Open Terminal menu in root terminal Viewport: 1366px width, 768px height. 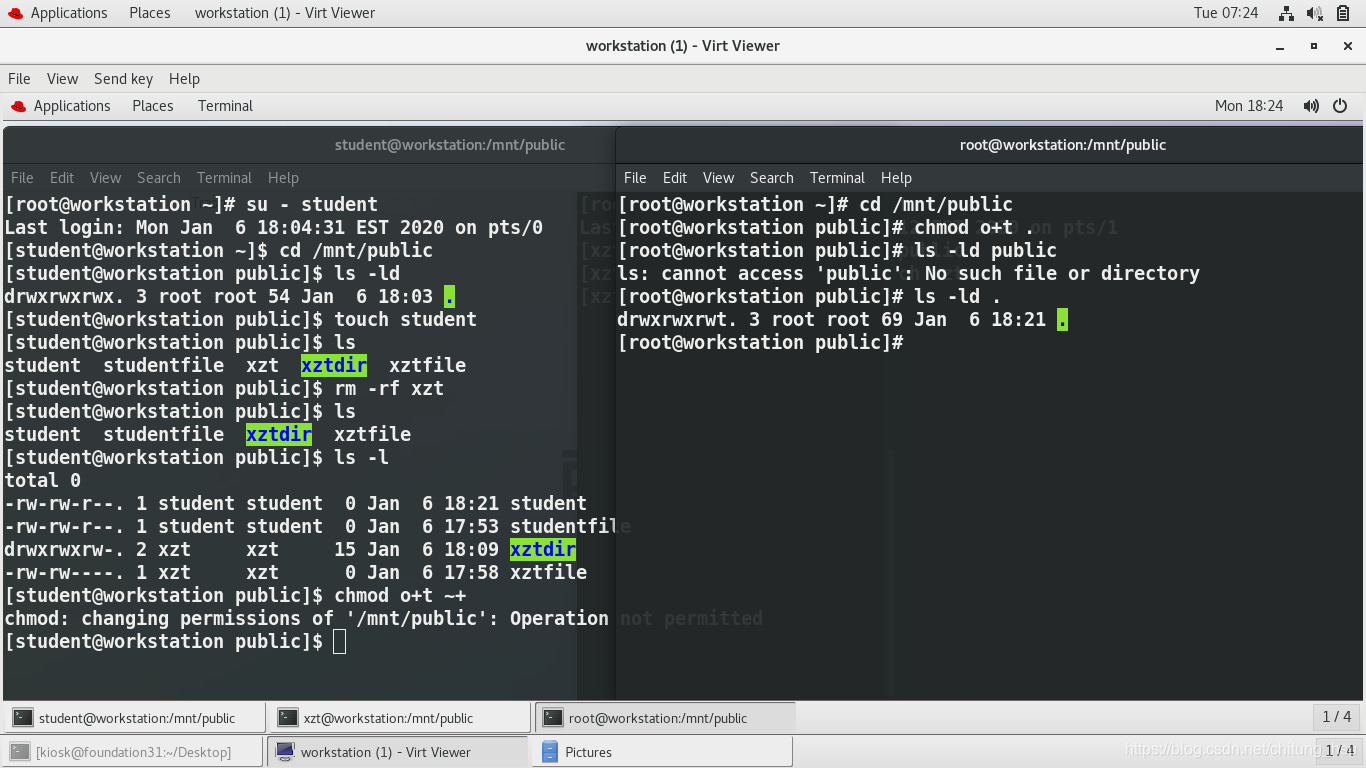837,178
